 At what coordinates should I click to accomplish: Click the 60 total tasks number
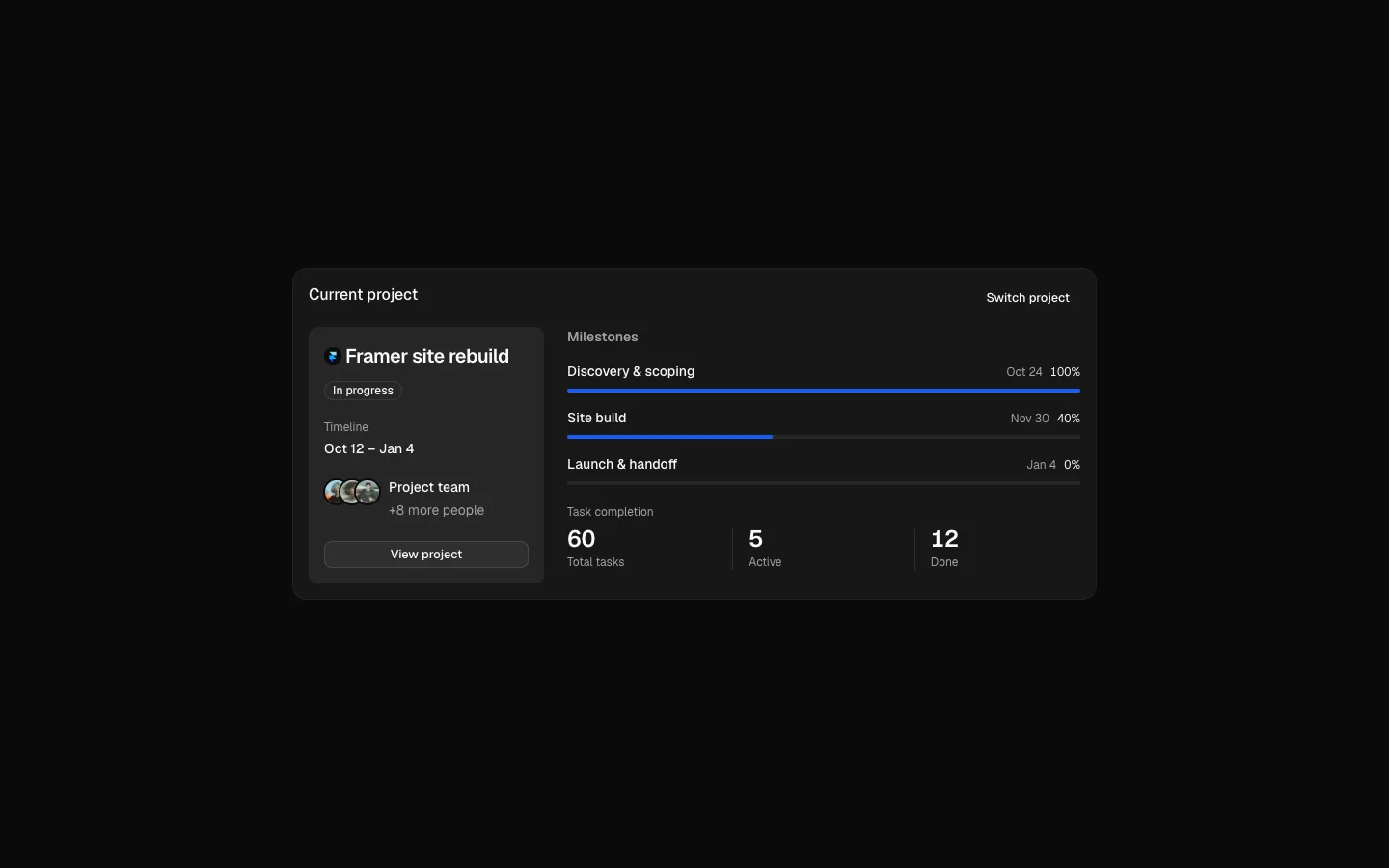(582, 539)
